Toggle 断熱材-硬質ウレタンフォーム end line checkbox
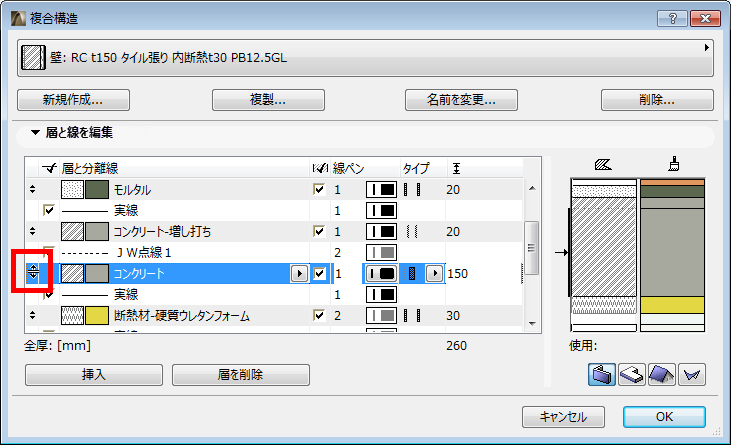Image resolution: width=731 pixels, height=445 pixels. (319, 315)
